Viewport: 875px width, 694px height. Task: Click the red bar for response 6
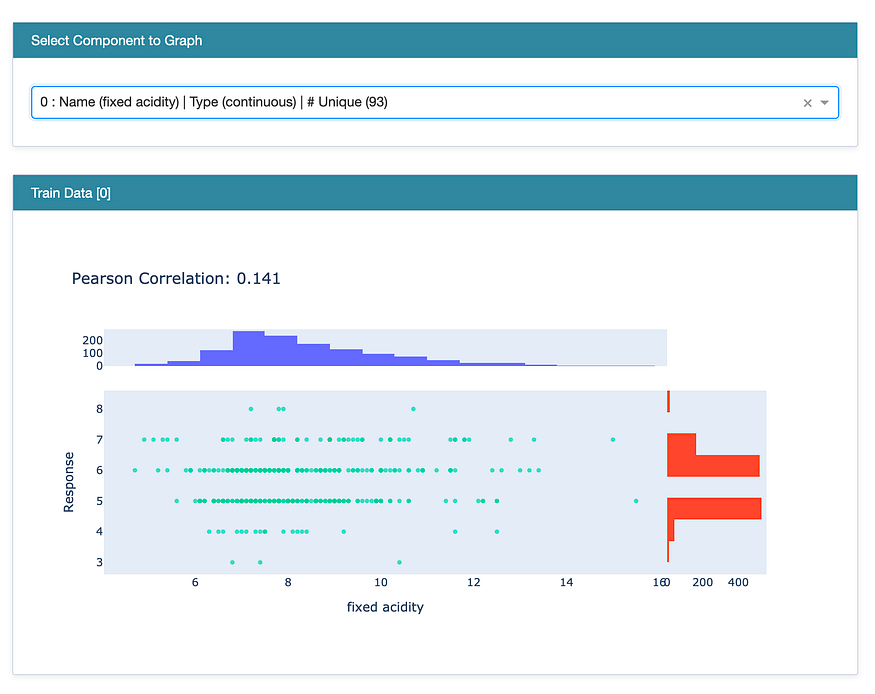coord(713,466)
